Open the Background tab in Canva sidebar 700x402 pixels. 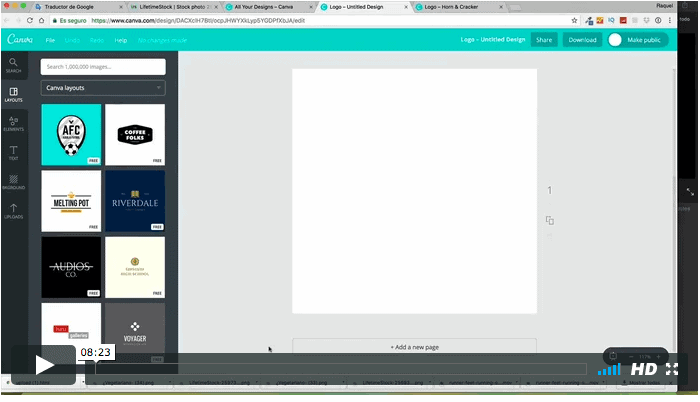pos(13,182)
